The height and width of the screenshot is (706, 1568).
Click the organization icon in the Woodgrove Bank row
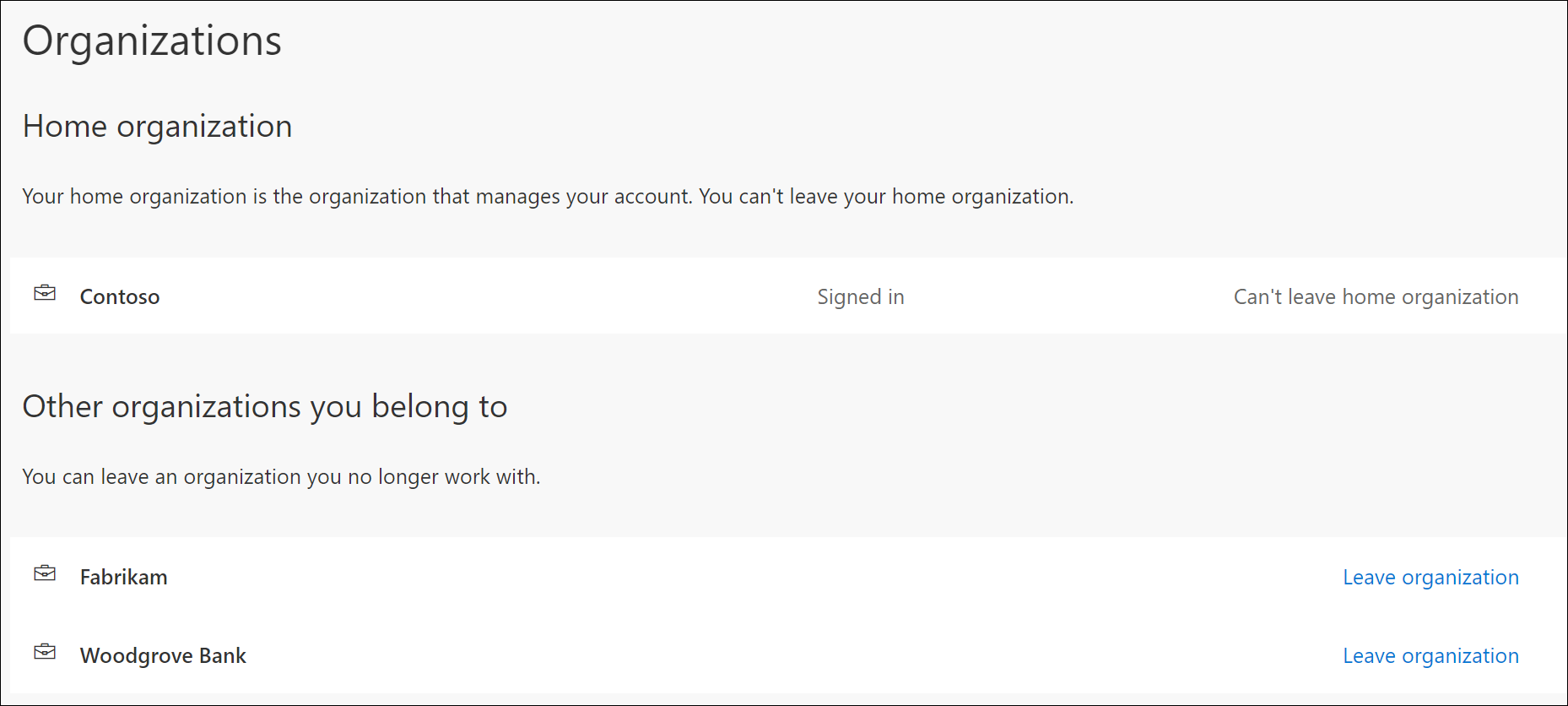[x=46, y=653]
